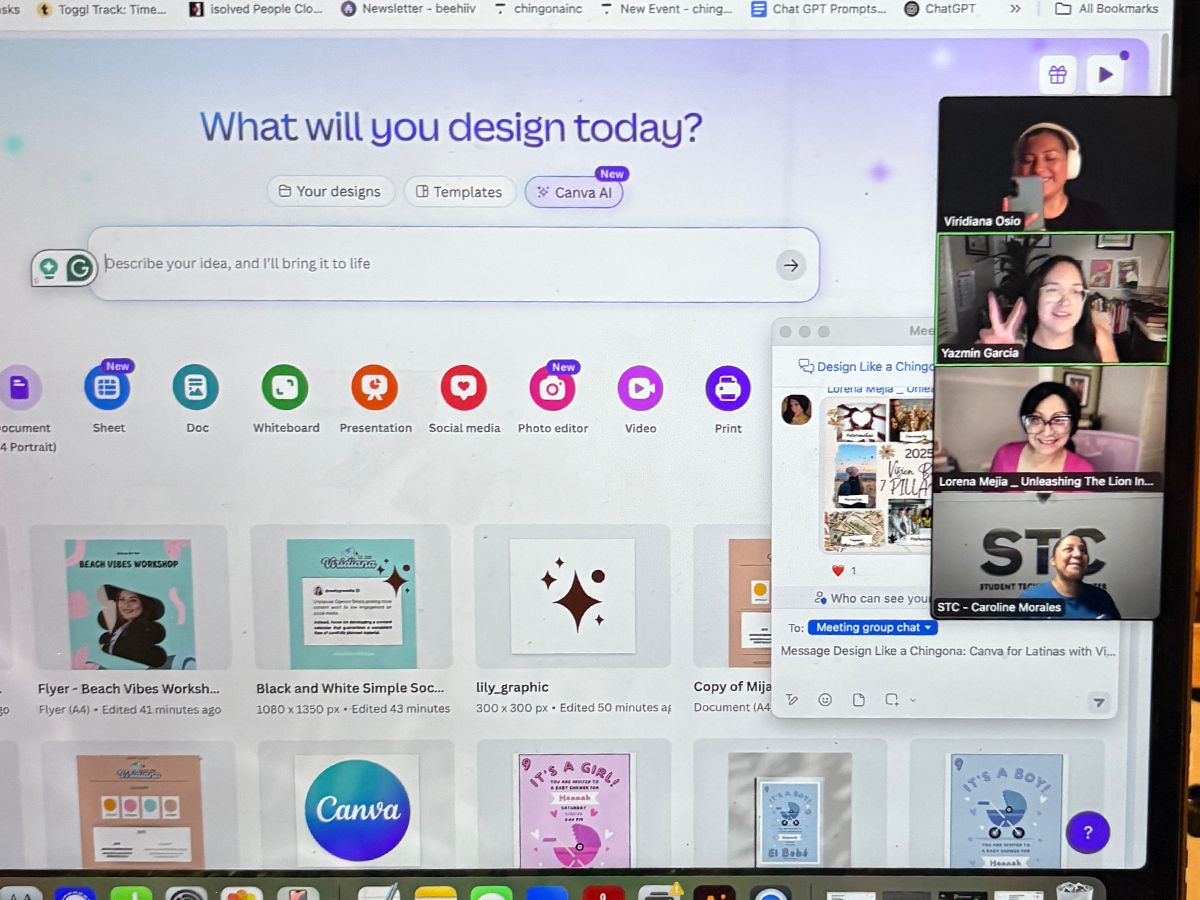The image size is (1200, 900).
Task: Click the Design Like a Chingona chat header
Action: [866, 366]
